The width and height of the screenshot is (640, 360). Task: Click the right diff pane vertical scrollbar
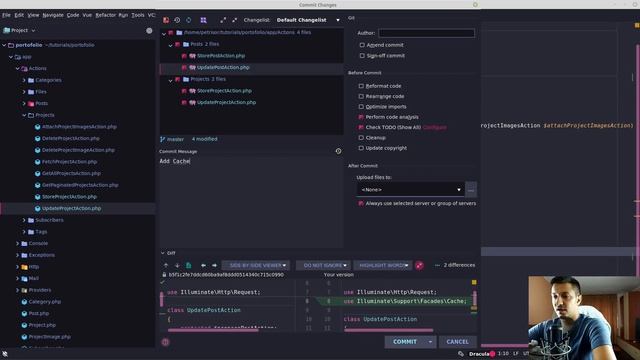(x=474, y=299)
